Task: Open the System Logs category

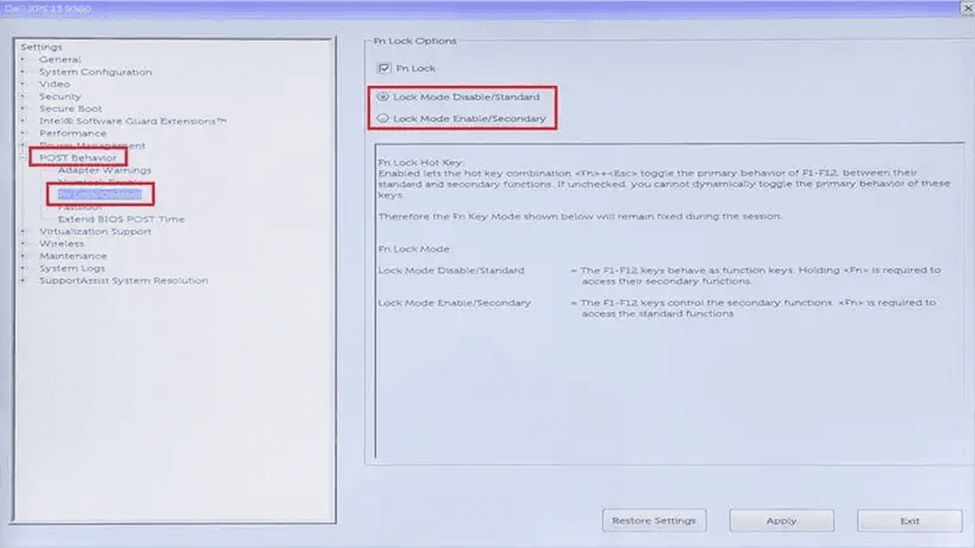Action: point(72,269)
